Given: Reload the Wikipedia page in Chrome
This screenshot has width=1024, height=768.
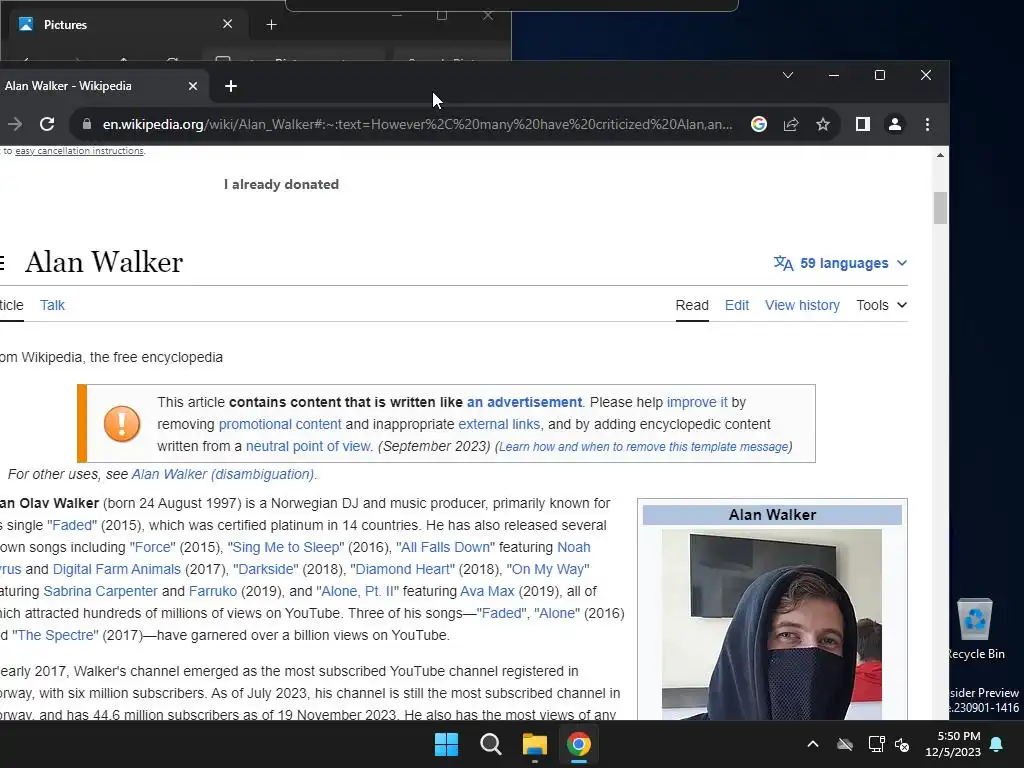Looking at the screenshot, I should coord(47,124).
